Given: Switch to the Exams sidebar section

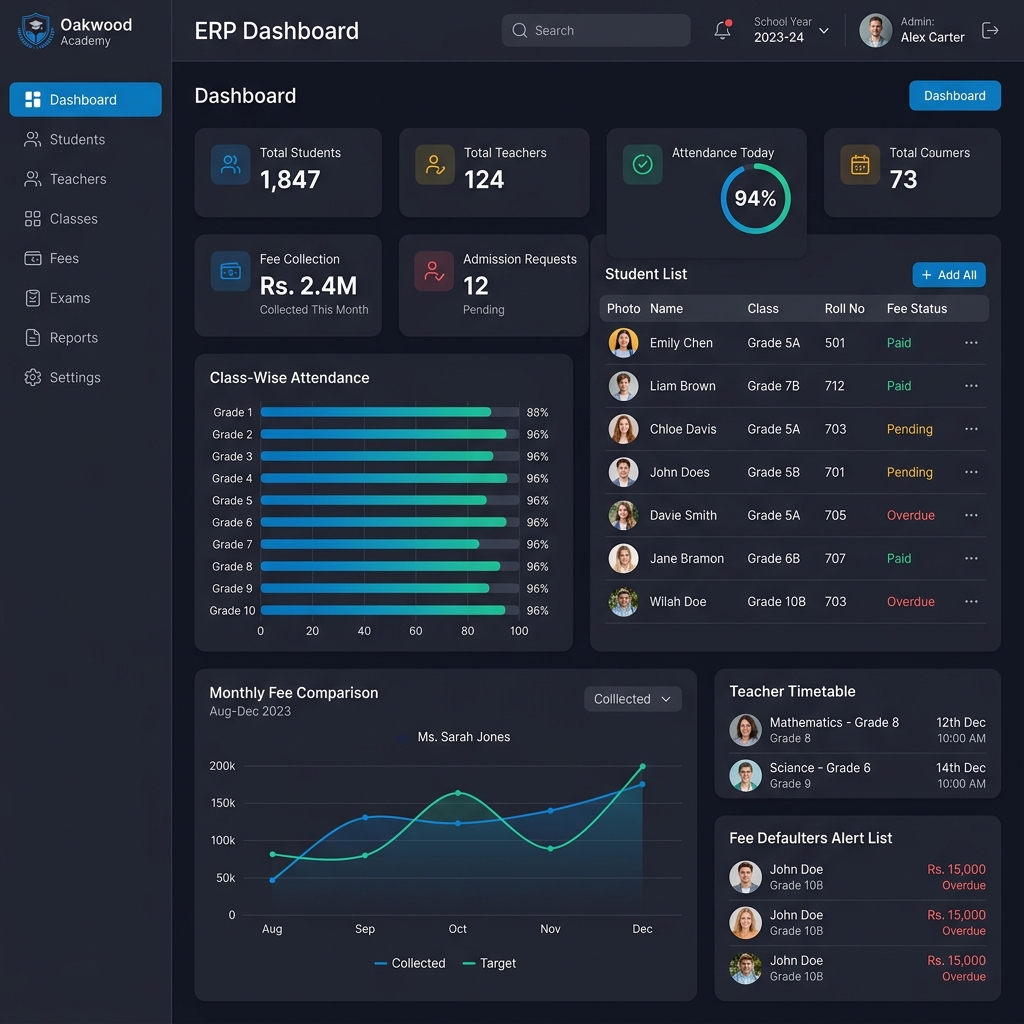Looking at the screenshot, I should click(86, 298).
